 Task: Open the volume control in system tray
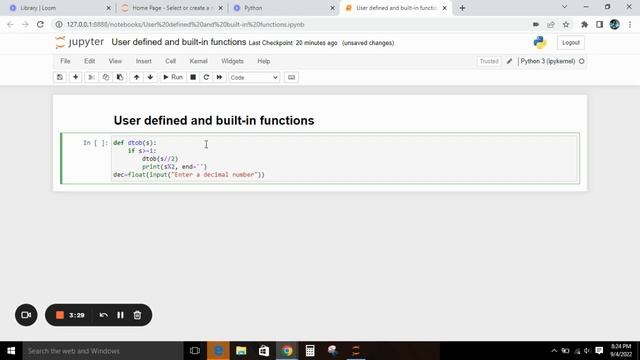click(587, 351)
